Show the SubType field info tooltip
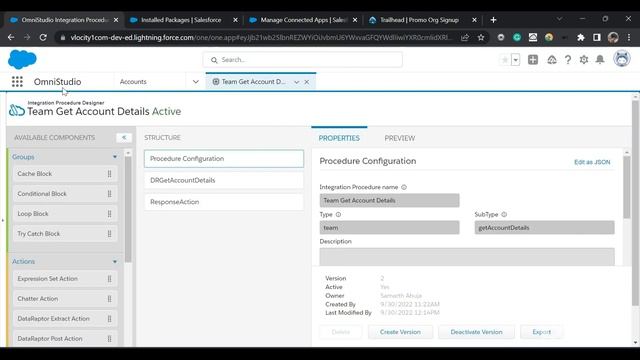The width and height of the screenshot is (640, 360). pyautogui.click(x=504, y=215)
